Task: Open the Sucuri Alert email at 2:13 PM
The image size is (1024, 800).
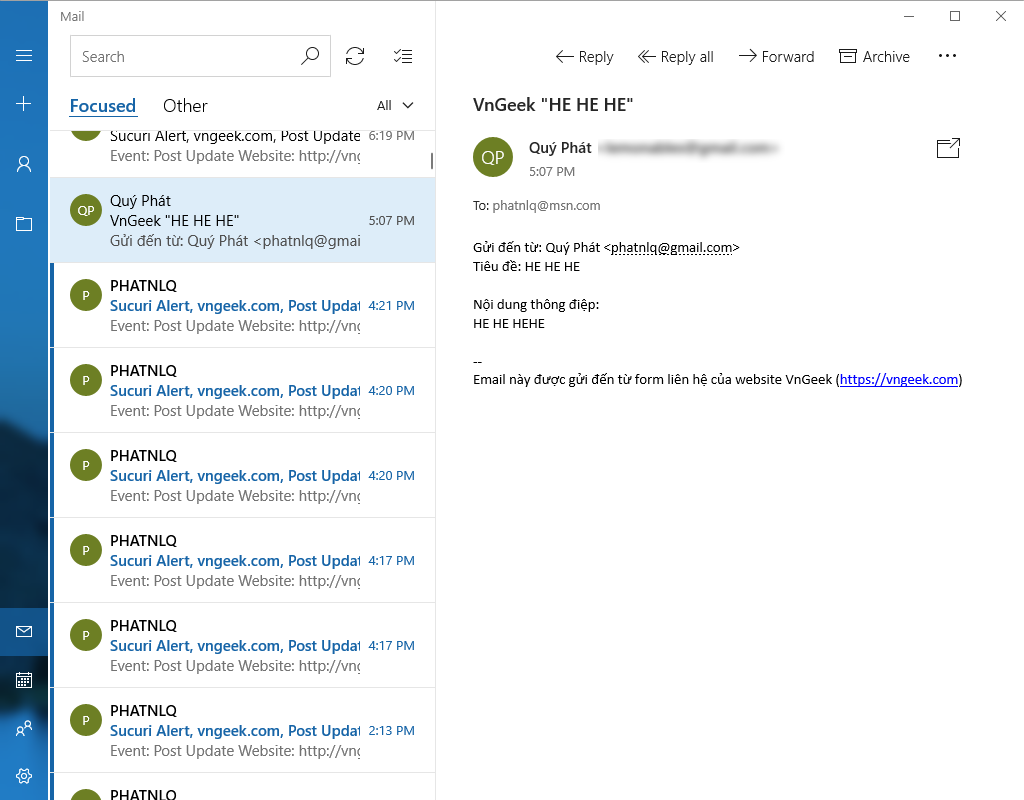Action: pos(242,730)
